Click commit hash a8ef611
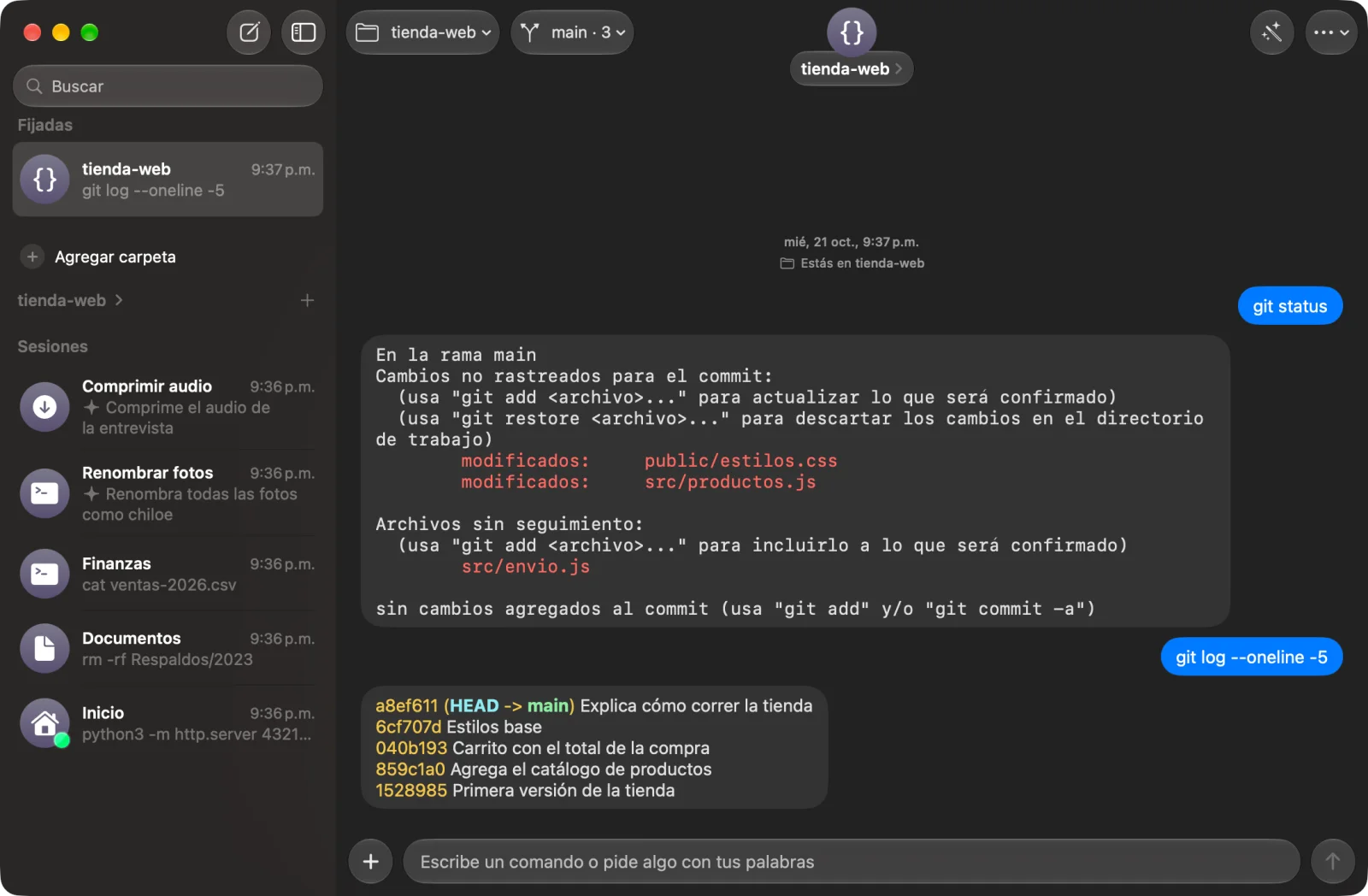This screenshot has height=896, width=1368. coord(406,706)
